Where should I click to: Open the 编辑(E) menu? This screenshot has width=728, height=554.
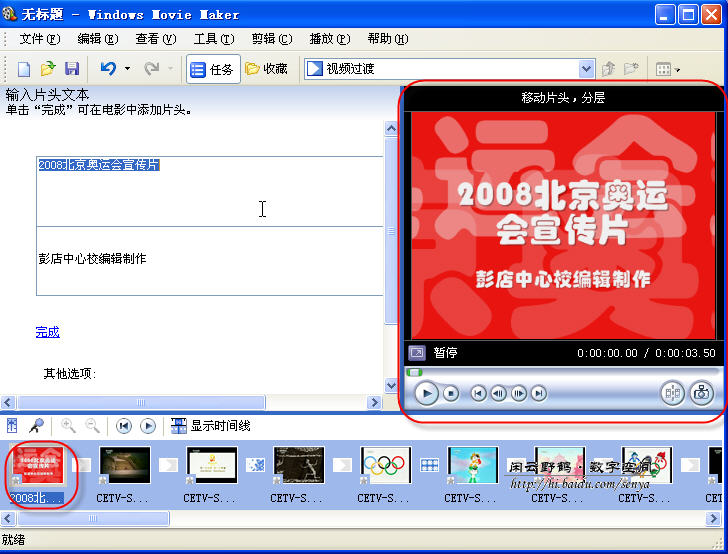(98, 39)
